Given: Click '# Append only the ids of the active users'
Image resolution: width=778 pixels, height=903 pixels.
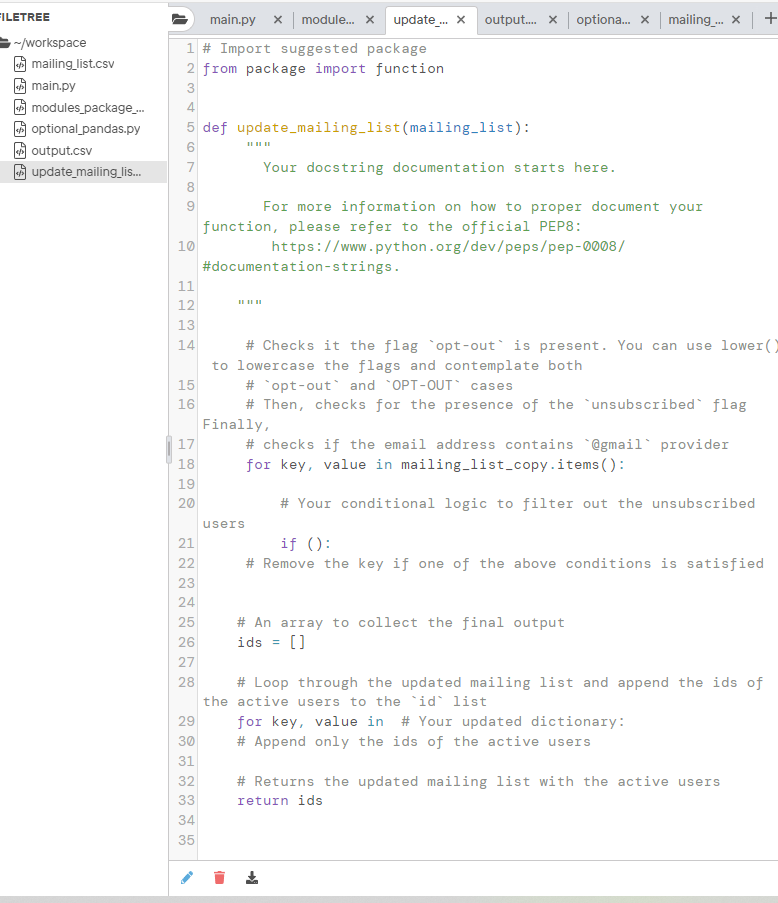Looking at the screenshot, I should click(x=414, y=741).
